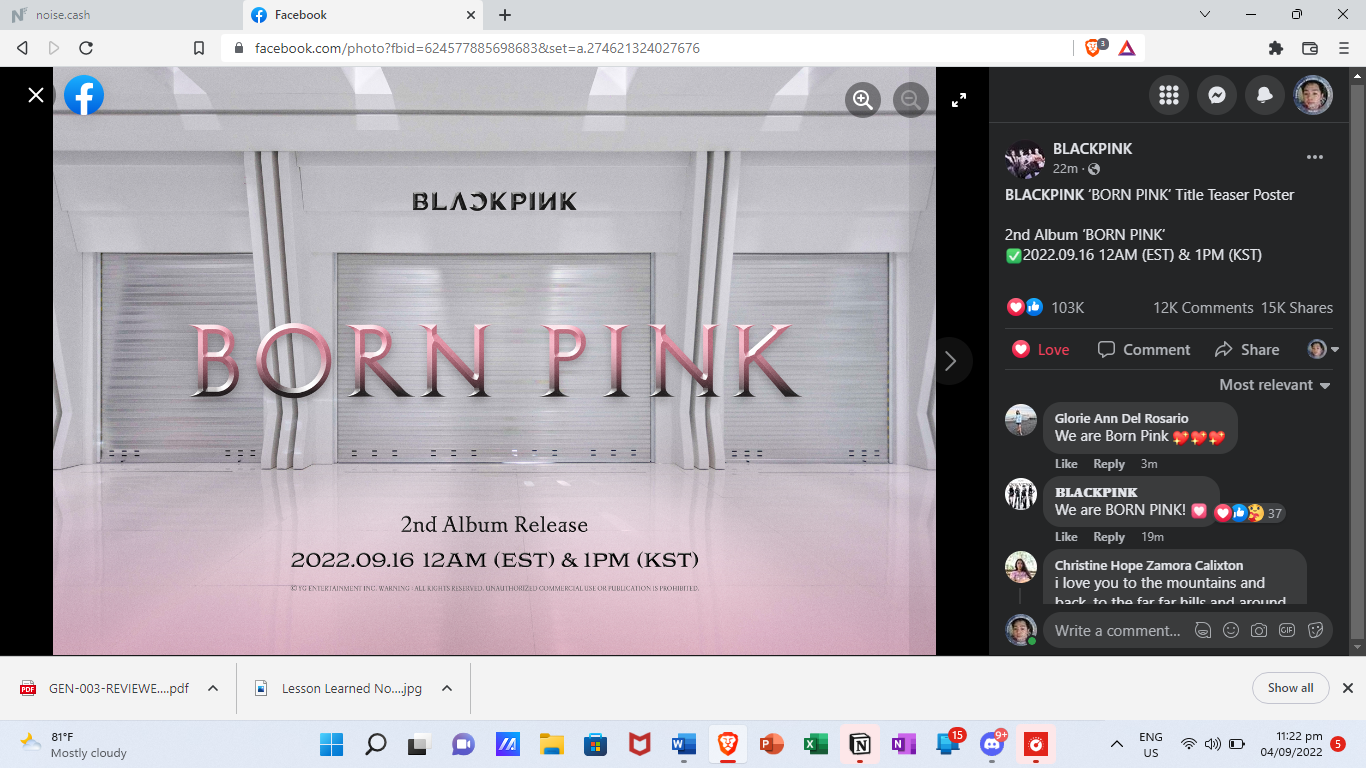Open the emoji picker for the comment
The image size is (1366, 768).
click(x=1231, y=630)
